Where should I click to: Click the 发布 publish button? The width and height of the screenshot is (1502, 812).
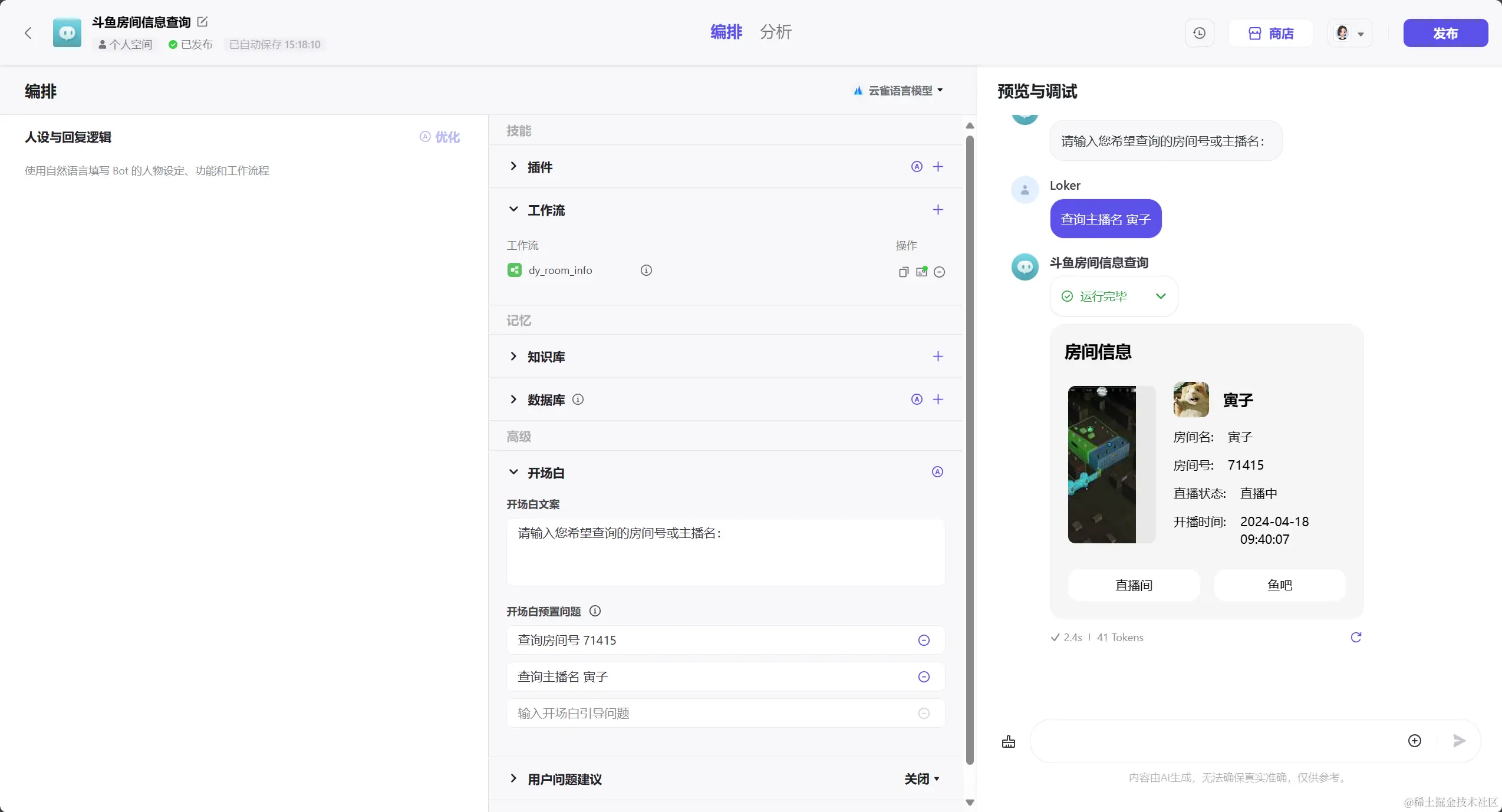coord(1445,33)
